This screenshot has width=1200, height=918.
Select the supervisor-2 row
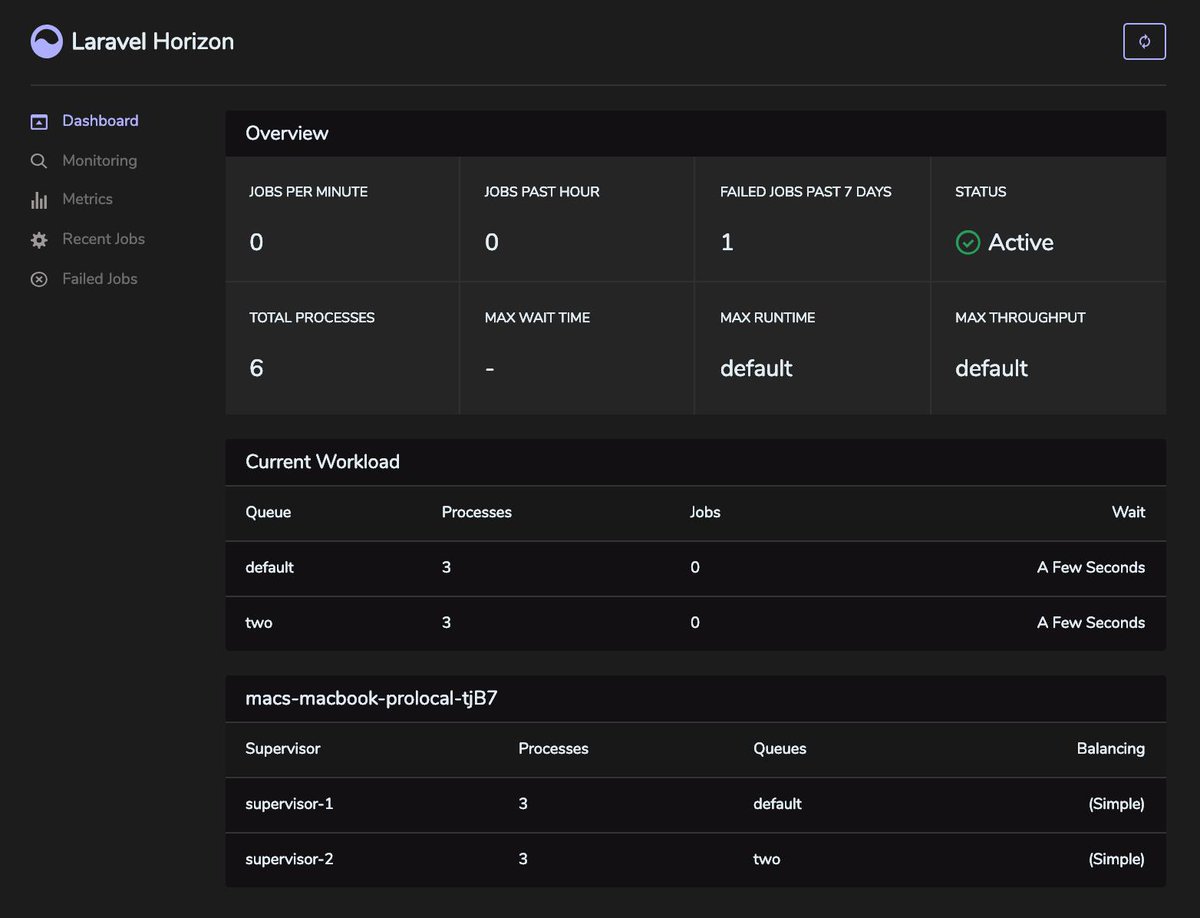click(696, 860)
